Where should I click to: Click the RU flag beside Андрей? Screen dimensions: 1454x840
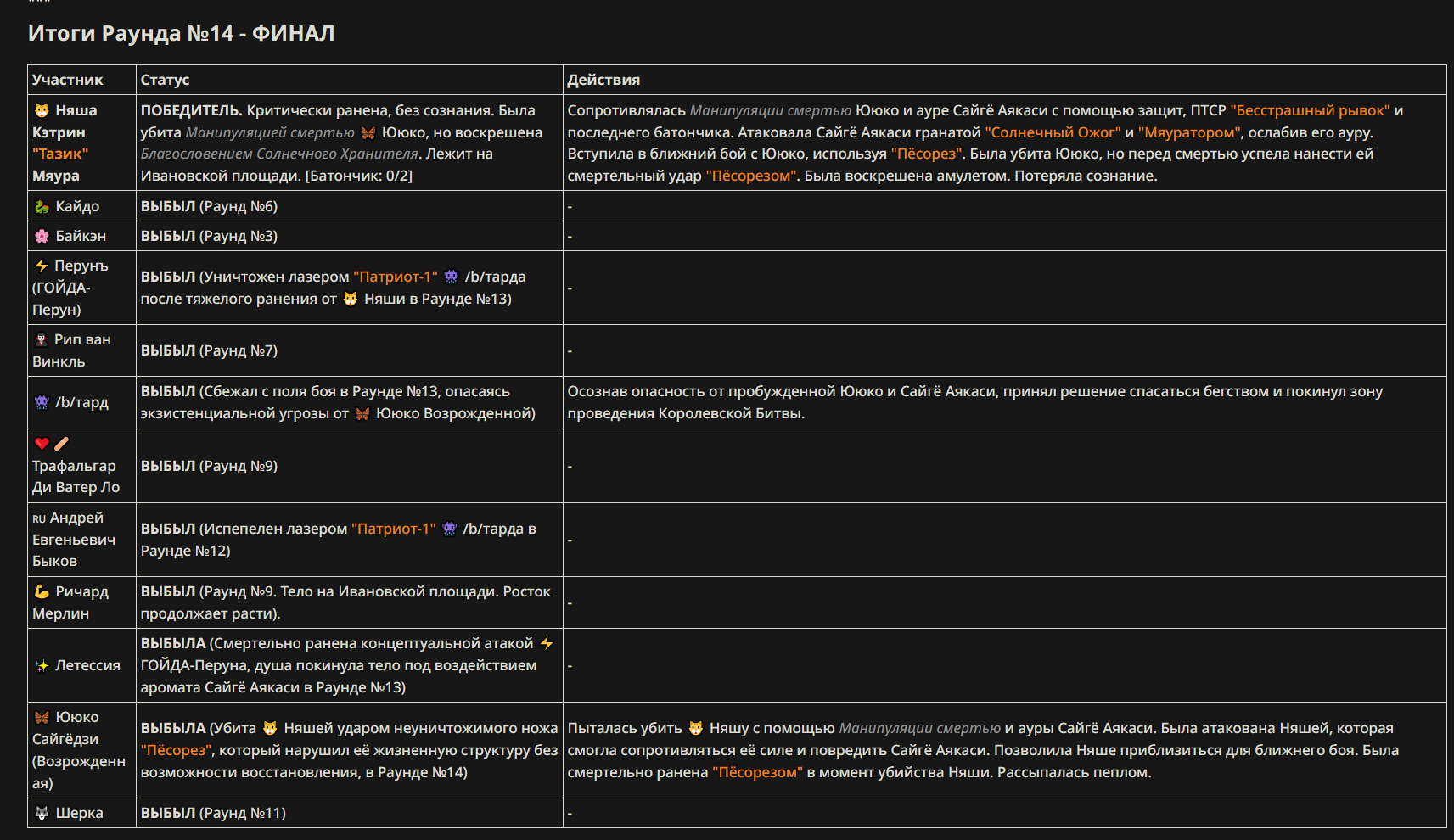[39, 518]
